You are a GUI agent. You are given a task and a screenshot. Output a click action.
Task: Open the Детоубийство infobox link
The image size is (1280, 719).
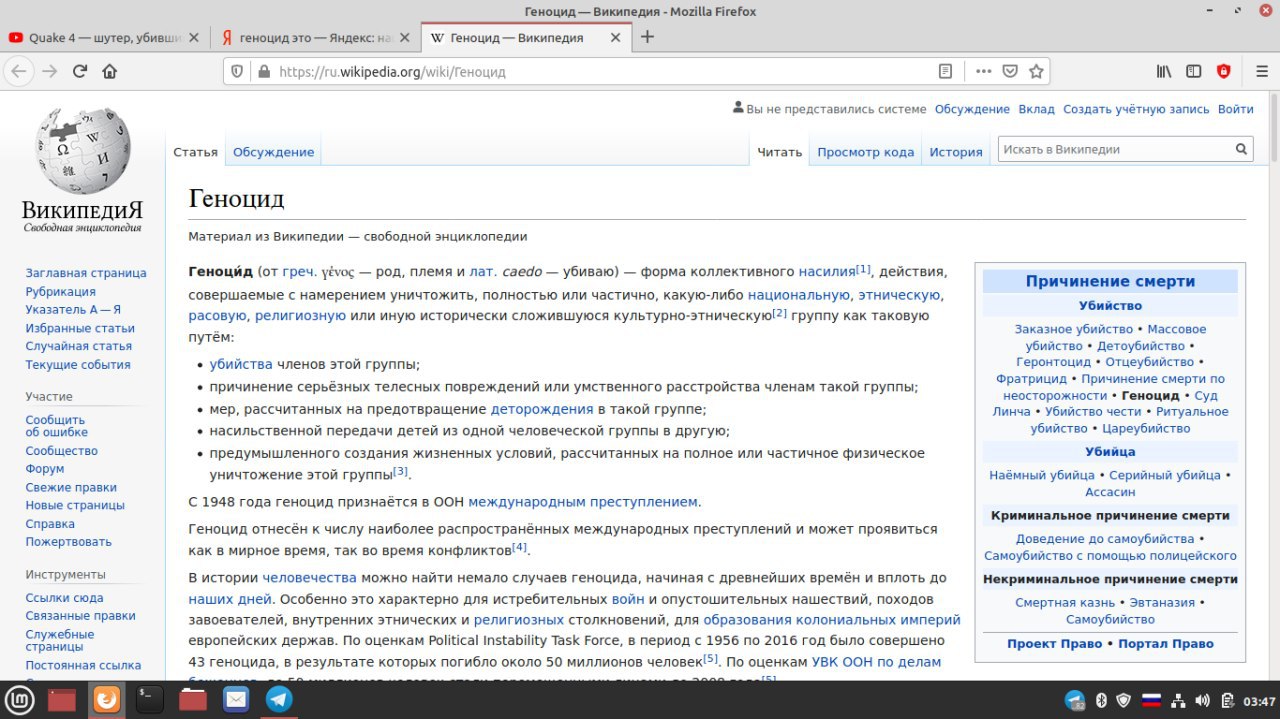tap(1141, 346)
